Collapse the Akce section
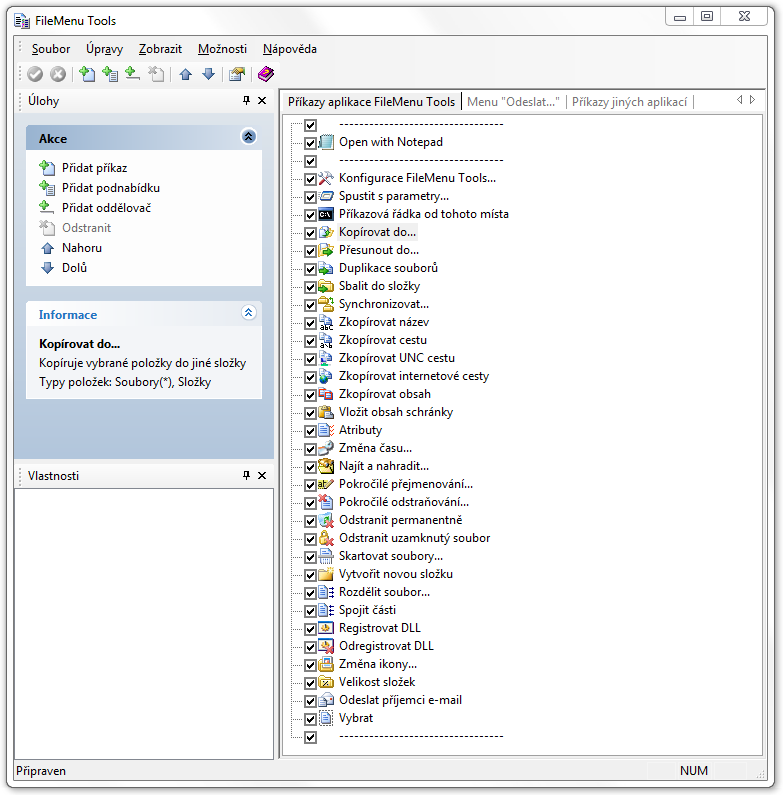 click(x=248, y=137)
